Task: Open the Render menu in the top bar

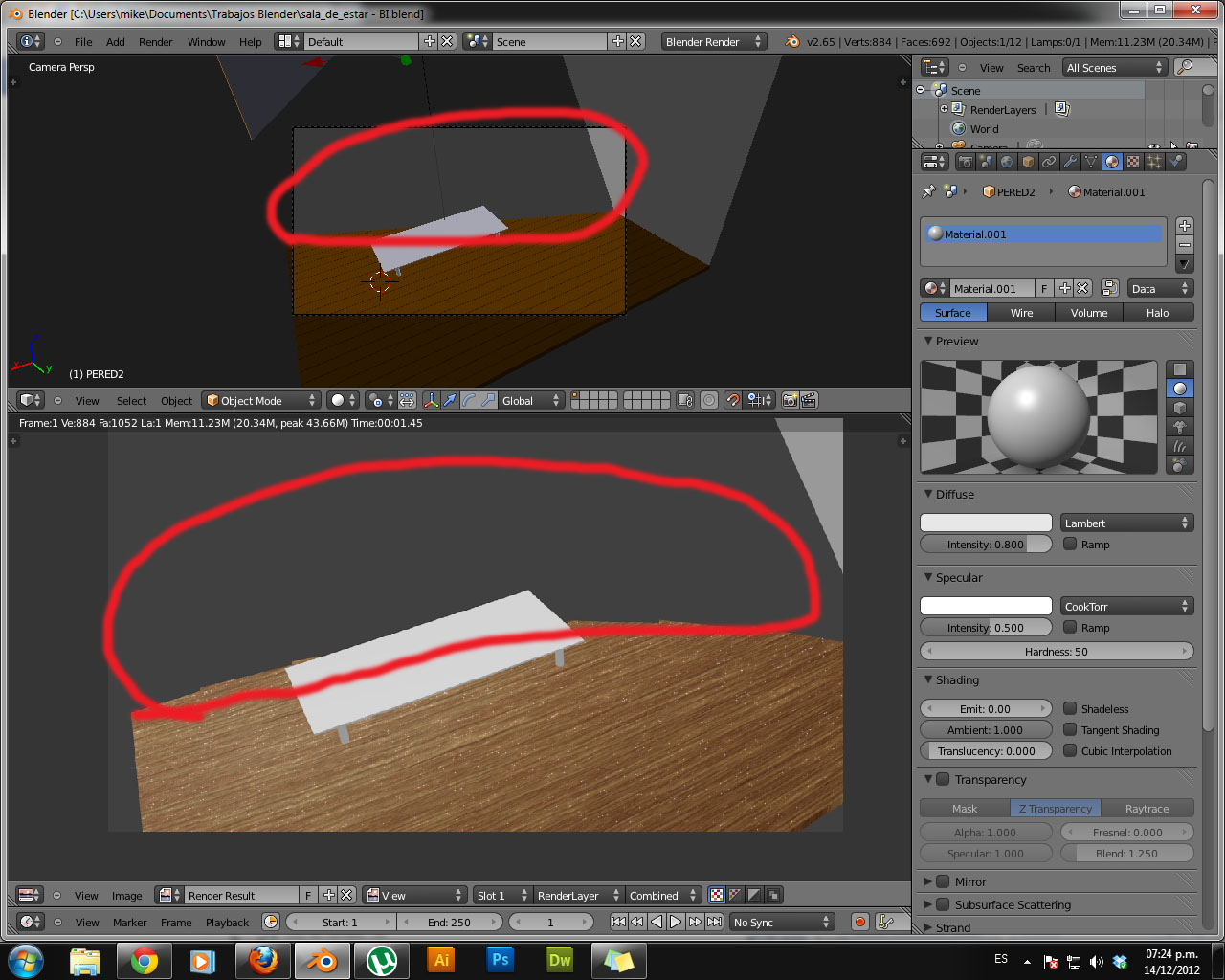Action: [155, 41]
